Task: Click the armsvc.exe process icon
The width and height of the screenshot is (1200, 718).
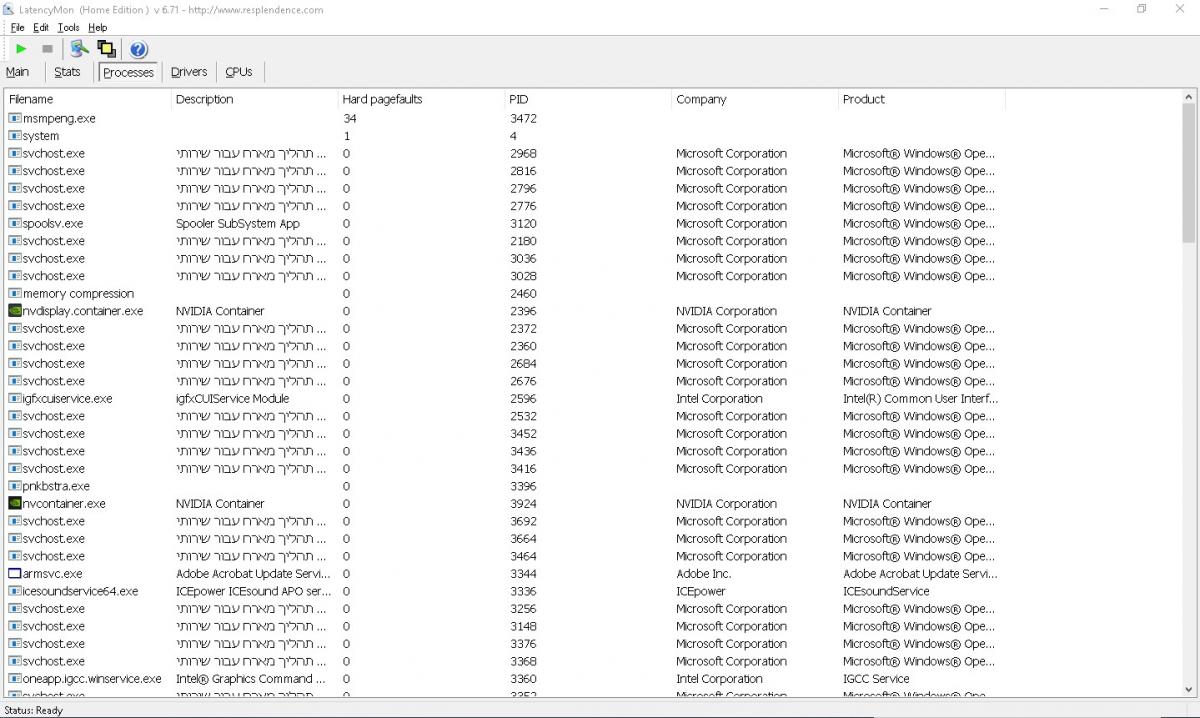Action: pyautogui.click(x=14, y=574)
